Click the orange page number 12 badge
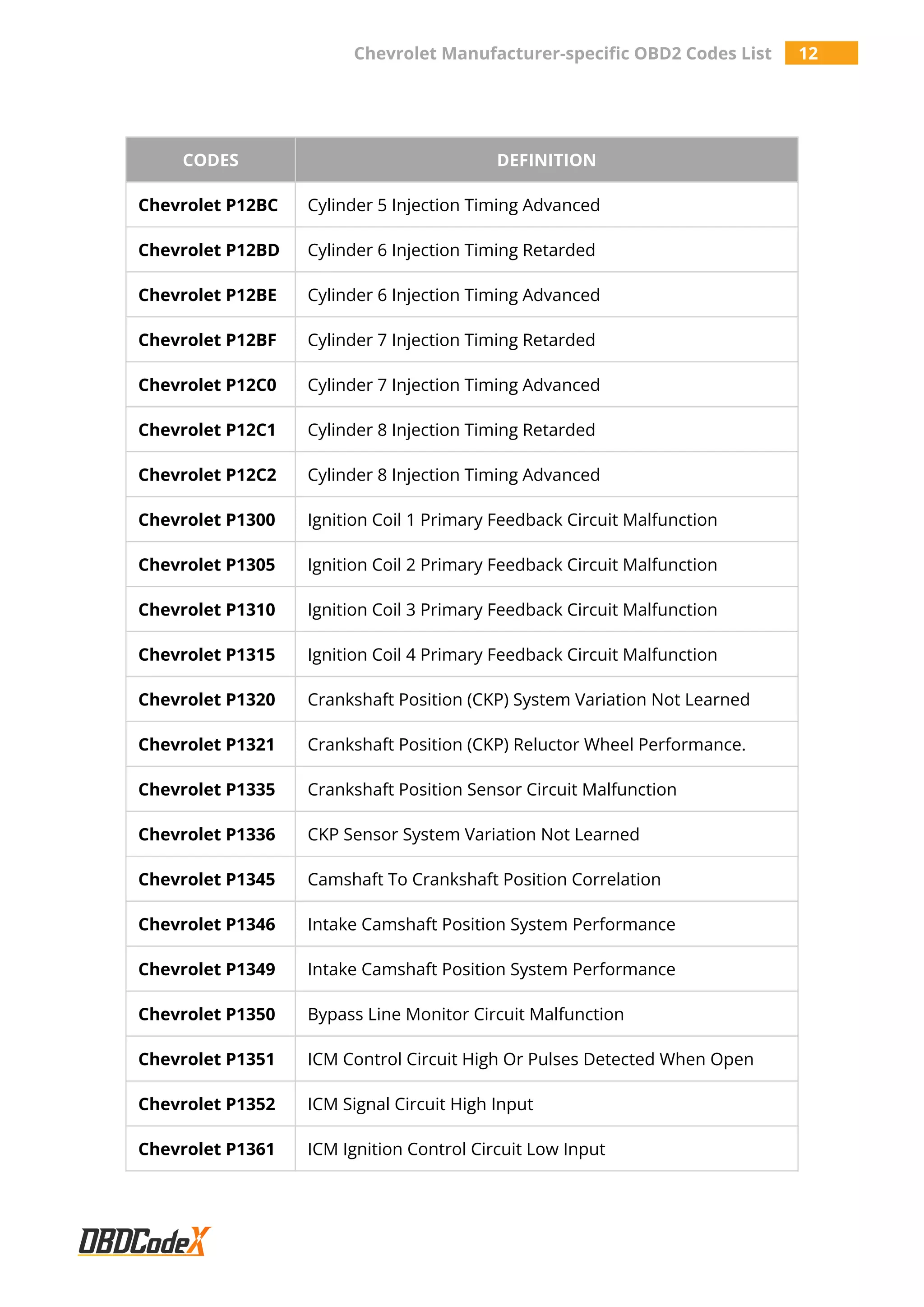The height and width of the screenshot is (1307, 924). pos(820,53)
